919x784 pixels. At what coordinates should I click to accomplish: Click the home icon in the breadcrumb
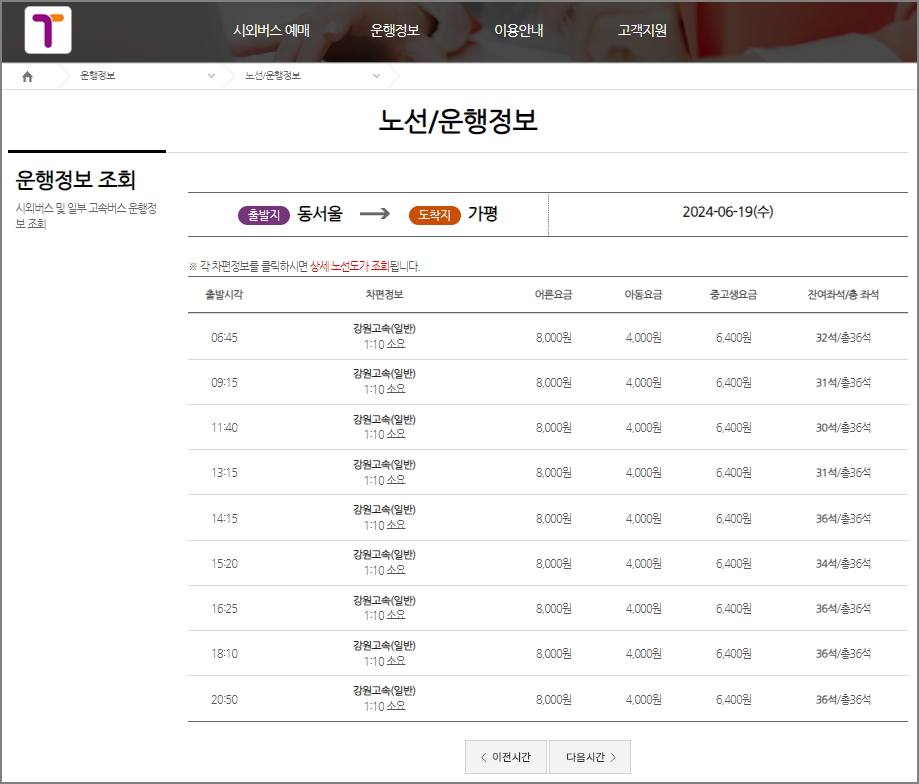click(27, 75)
